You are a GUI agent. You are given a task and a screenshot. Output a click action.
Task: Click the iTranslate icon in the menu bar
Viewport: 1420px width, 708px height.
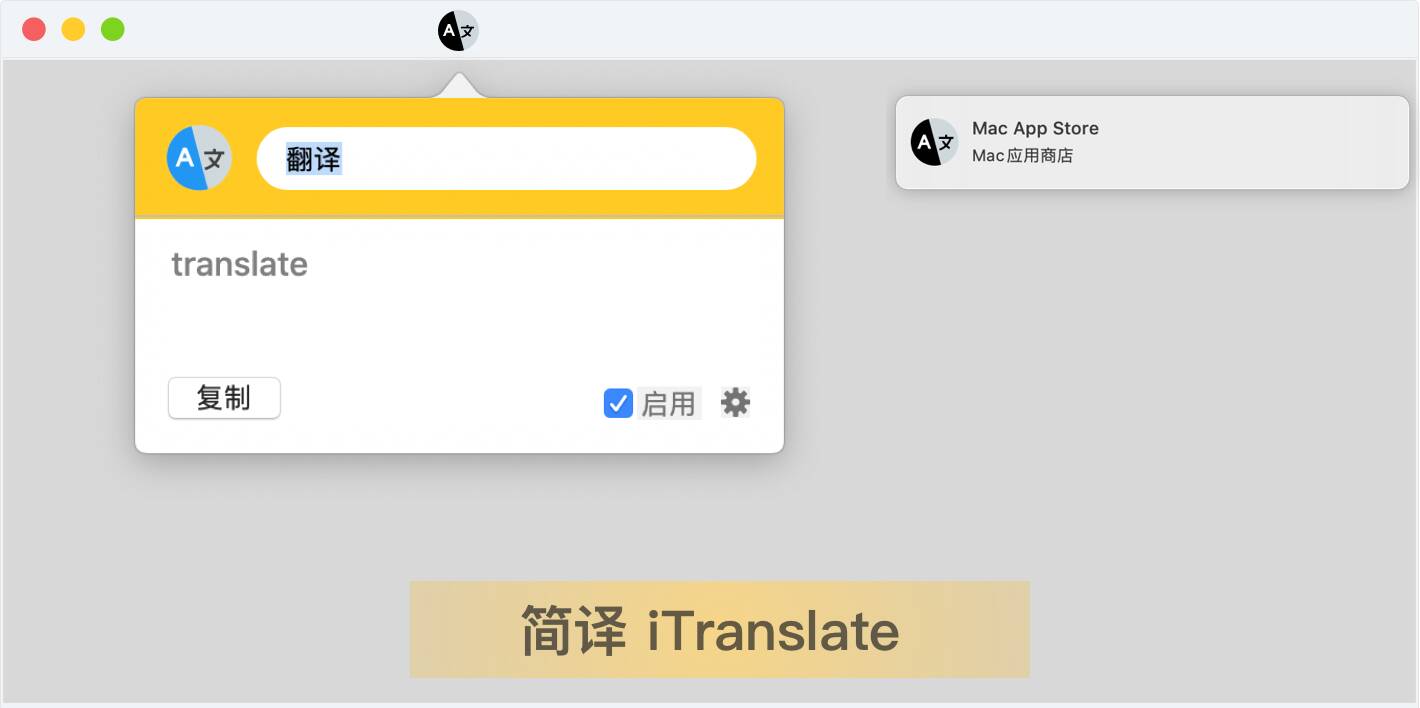tap(458, 31)
